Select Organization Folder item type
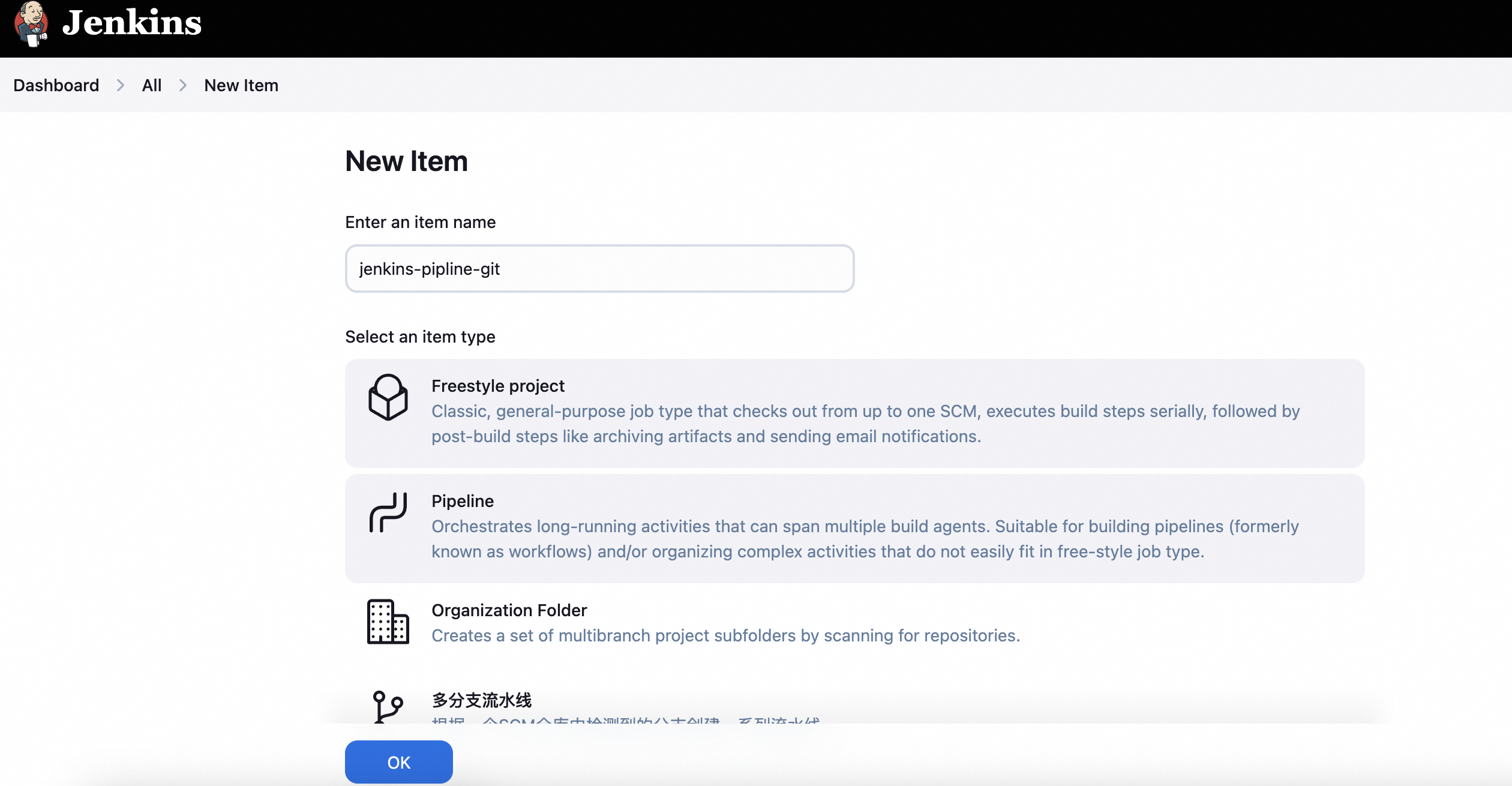 pyautogui.click(x=509, y=610)
